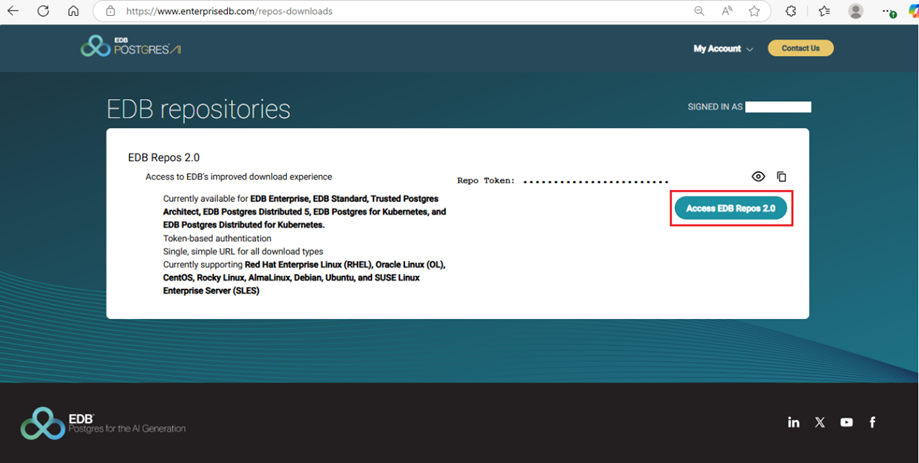Open the favorites list icon
The width and height of the screenshot is (919, 463).
[x=824, y=11]
